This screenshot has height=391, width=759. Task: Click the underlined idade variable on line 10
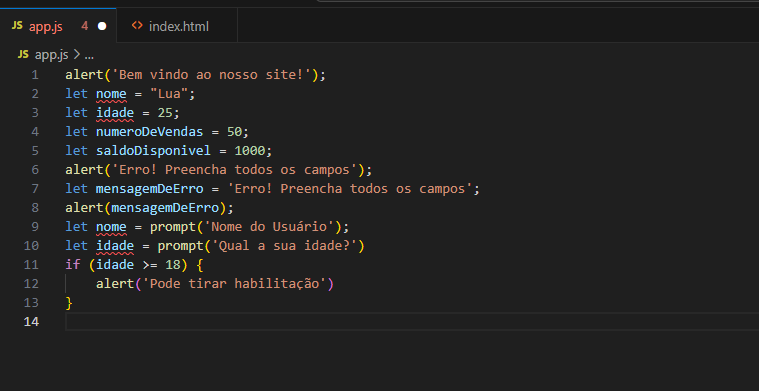(115, 246)
